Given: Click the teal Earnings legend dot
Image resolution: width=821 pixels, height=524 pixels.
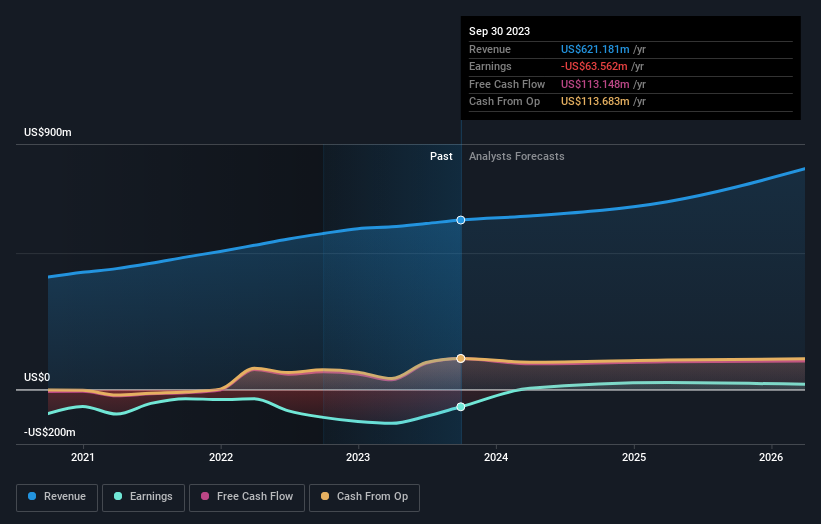Looking at the screenshot, I should coord(118,496).
